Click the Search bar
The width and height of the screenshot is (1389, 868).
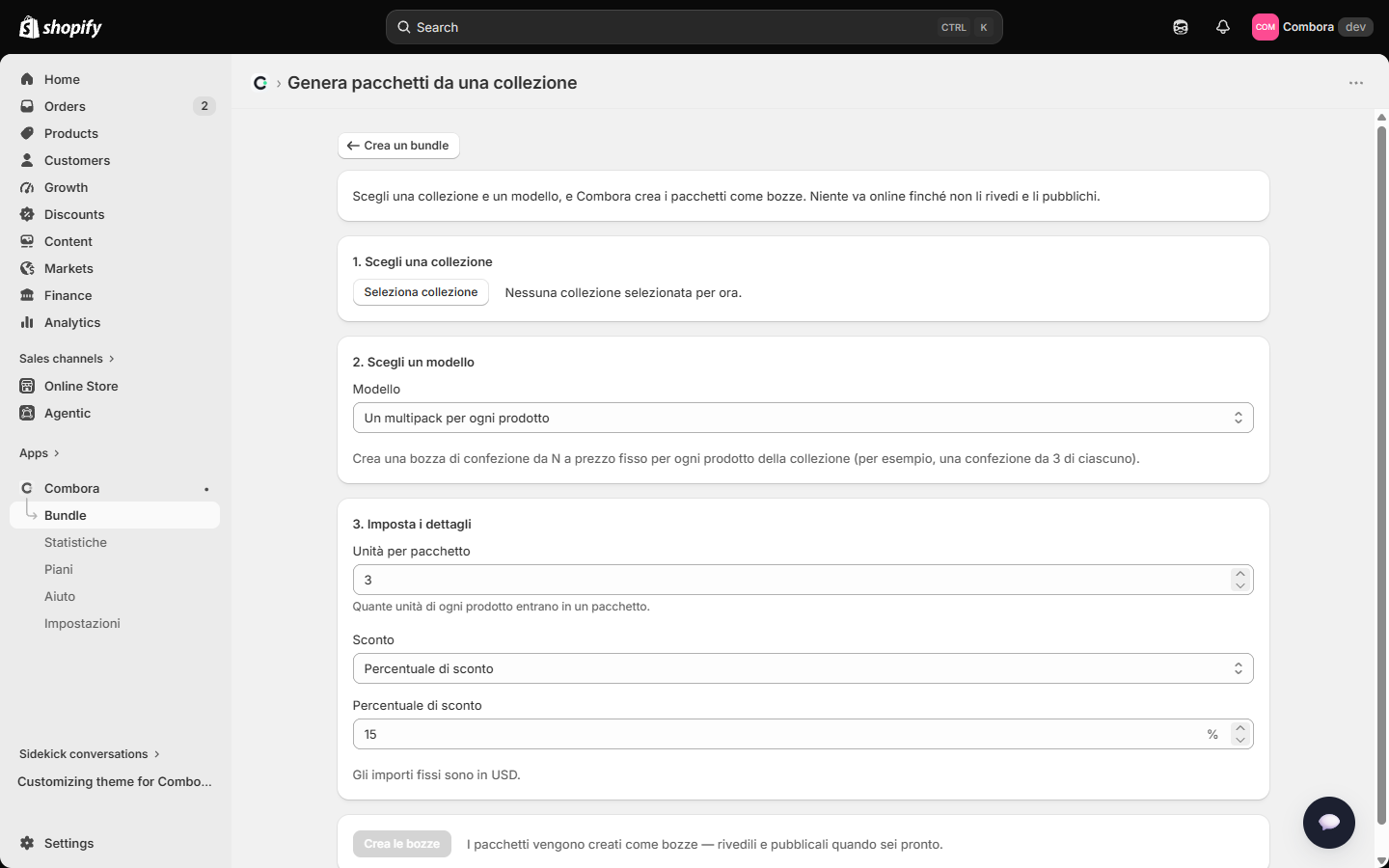click(x=694, y=27)
